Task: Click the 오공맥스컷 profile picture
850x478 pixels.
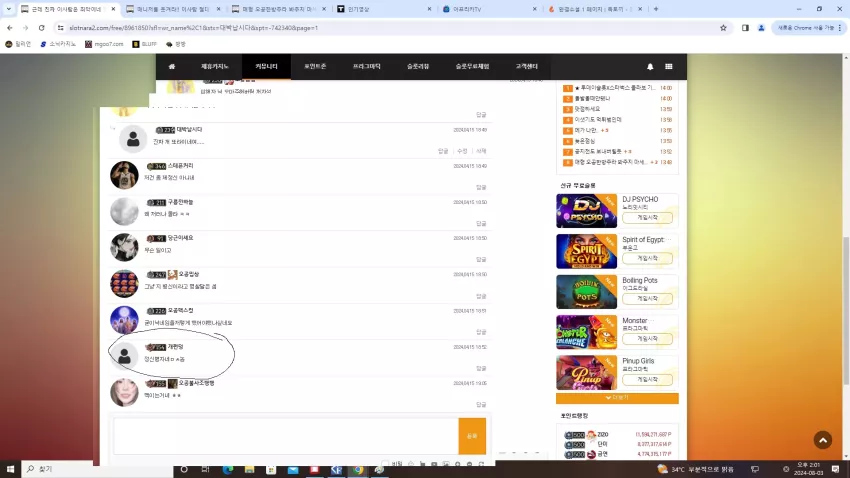Action: point(124,320)
